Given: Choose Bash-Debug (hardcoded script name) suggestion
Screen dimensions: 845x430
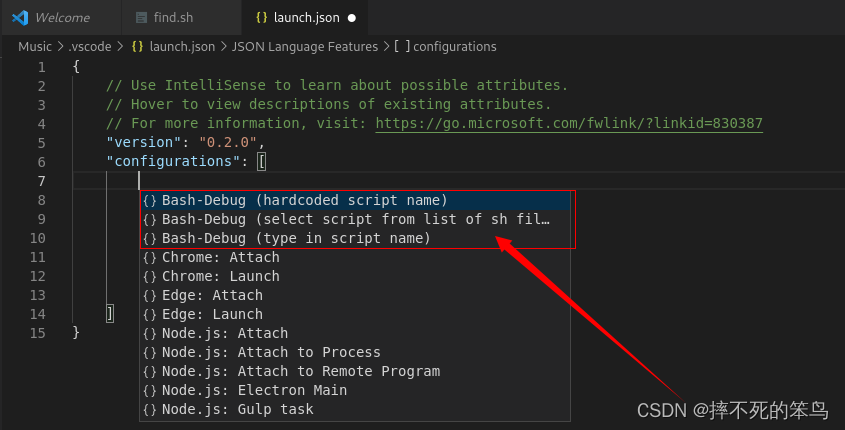Looking at the screenshot, I should point(356,200).
